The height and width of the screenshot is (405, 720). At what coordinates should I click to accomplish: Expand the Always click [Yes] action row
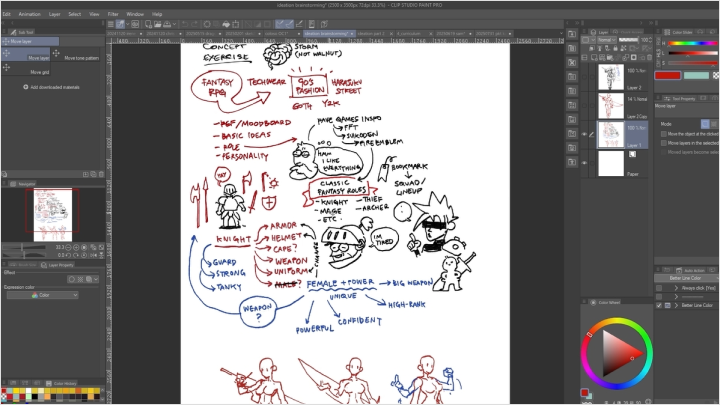[x=676, y=288]
